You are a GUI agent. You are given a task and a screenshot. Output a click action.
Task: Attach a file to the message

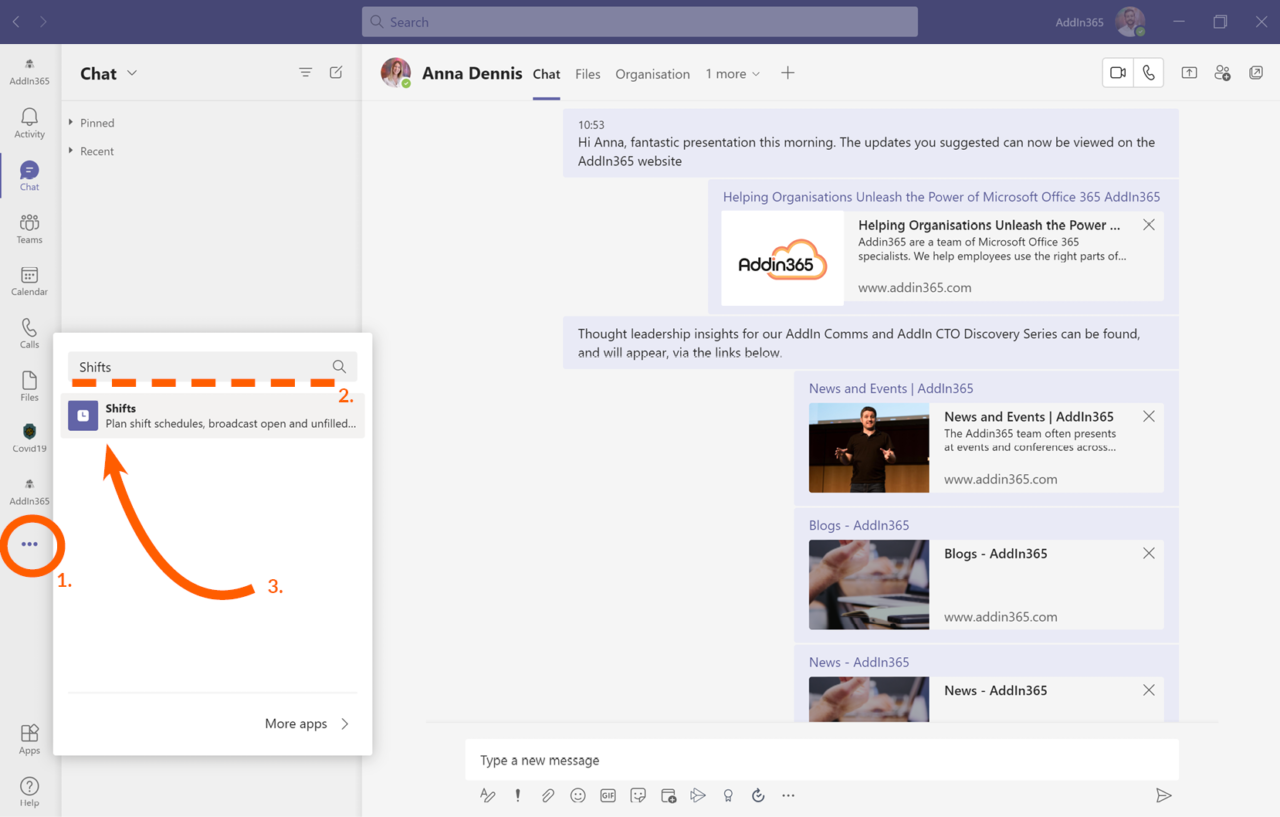547,795
